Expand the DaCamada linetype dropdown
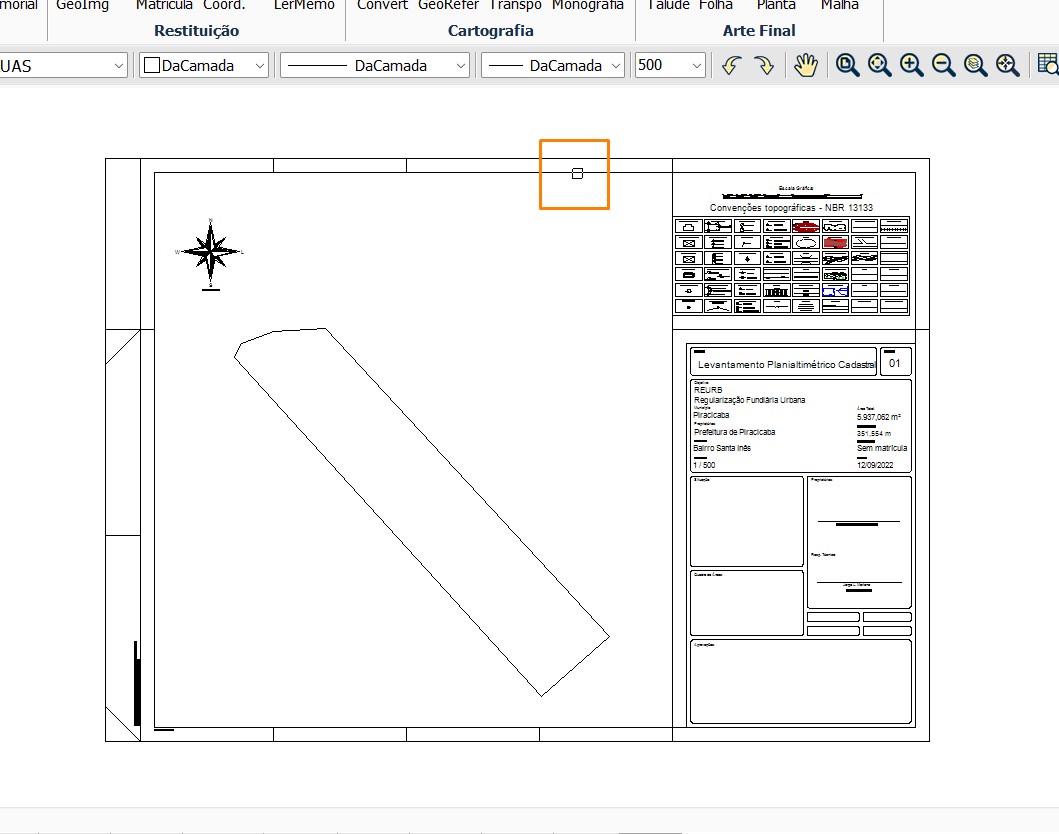Viewport: 1059px width, 834px height. [458, 65]
